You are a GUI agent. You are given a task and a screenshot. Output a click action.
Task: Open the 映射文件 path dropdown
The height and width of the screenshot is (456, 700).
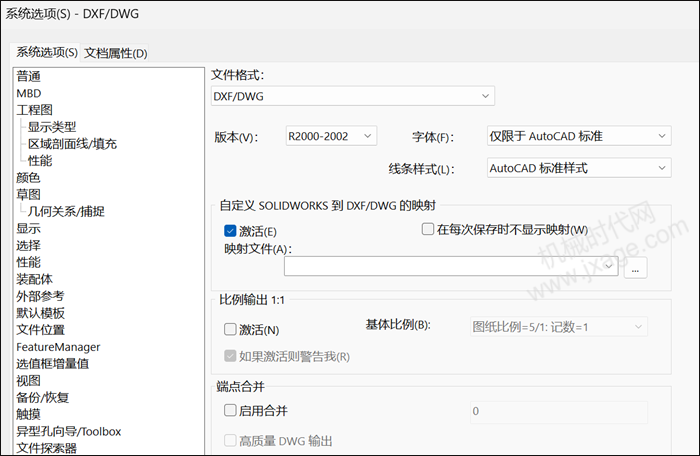point(451,266)
